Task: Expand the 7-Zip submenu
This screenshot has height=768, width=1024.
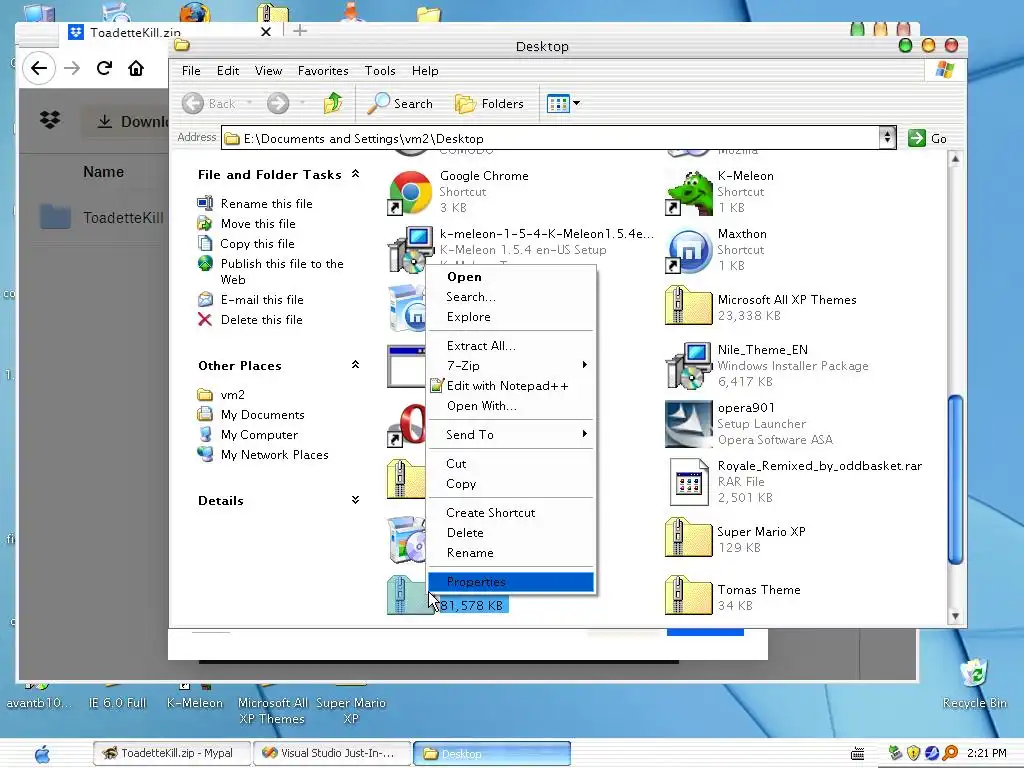Action: (x=511, y=366)
